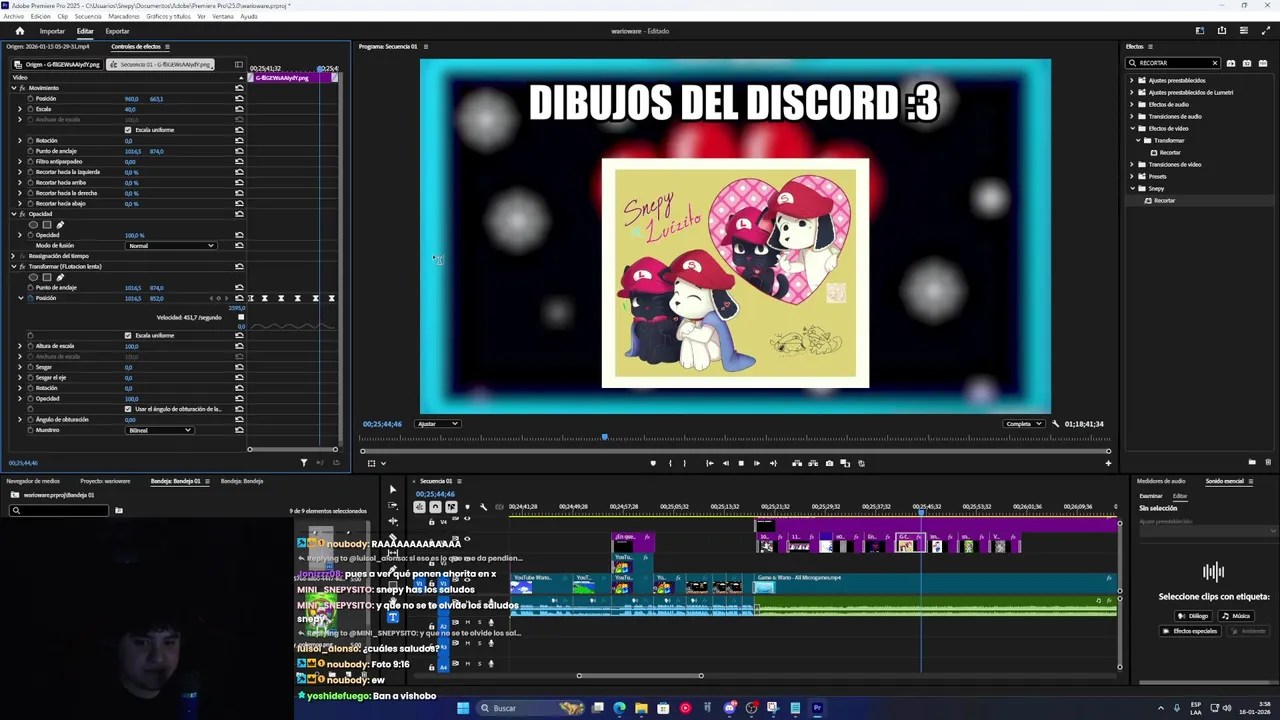Viewport: 1280px width, 720px height.
Task: Open Ajustar zoom level dropdown
Action: coord(438,424)
